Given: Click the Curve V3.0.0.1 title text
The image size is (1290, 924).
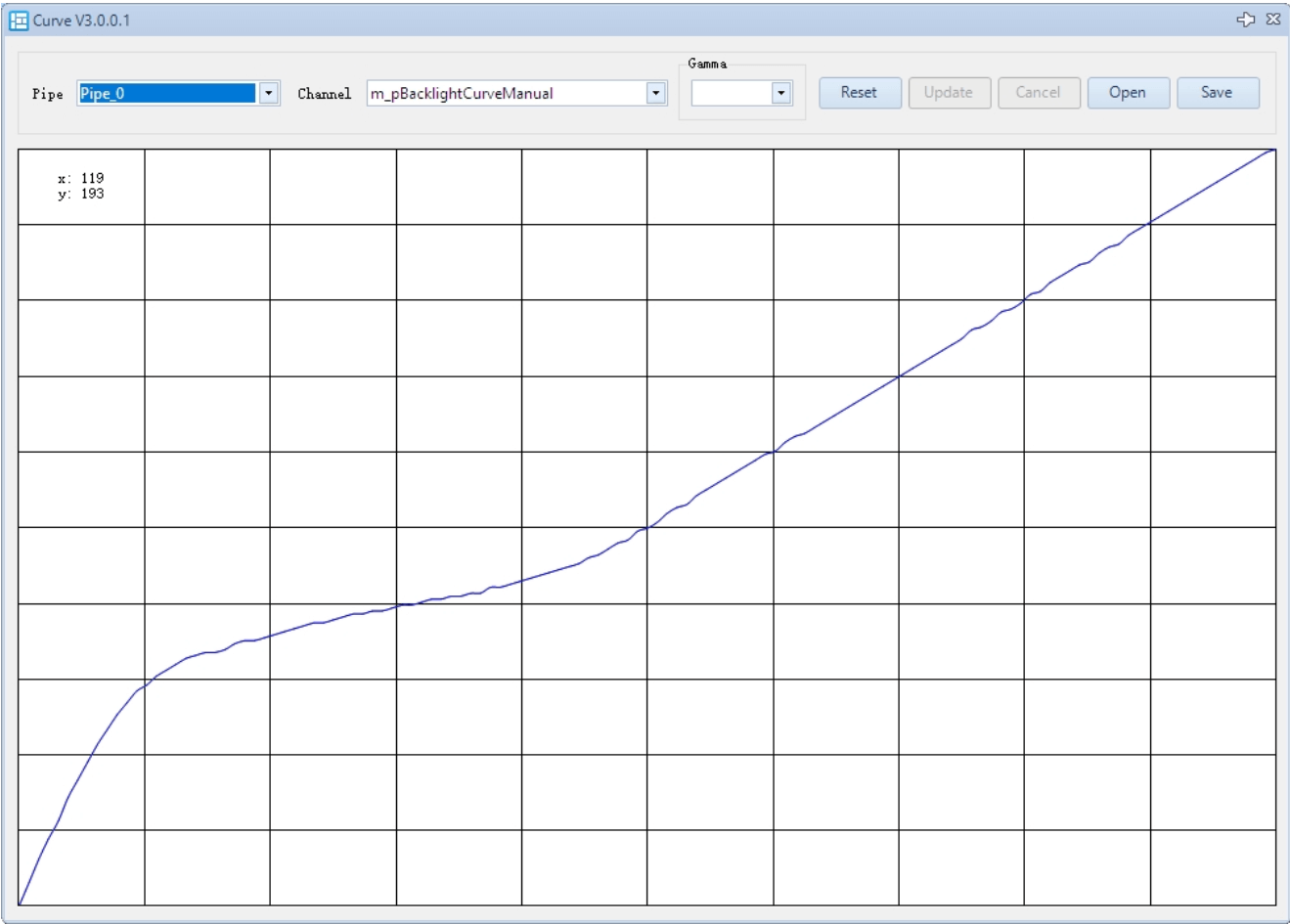Looking at the screenshot, I should tap(81, 21).
